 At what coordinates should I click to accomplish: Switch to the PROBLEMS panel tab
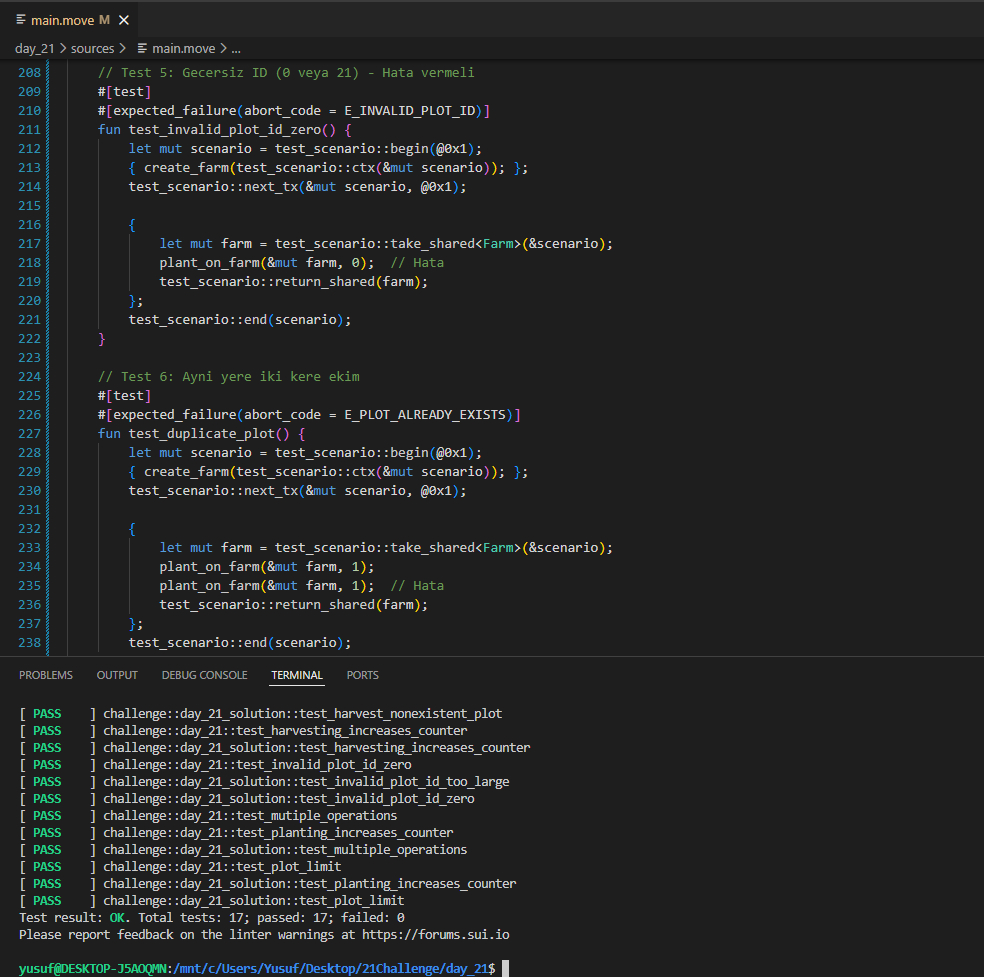46,675
